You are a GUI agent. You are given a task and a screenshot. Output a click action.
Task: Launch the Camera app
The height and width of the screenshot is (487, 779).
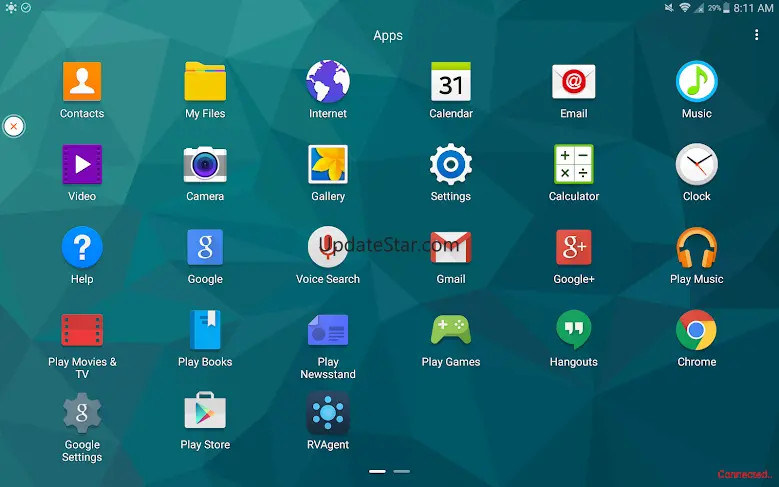pos(205,164)
